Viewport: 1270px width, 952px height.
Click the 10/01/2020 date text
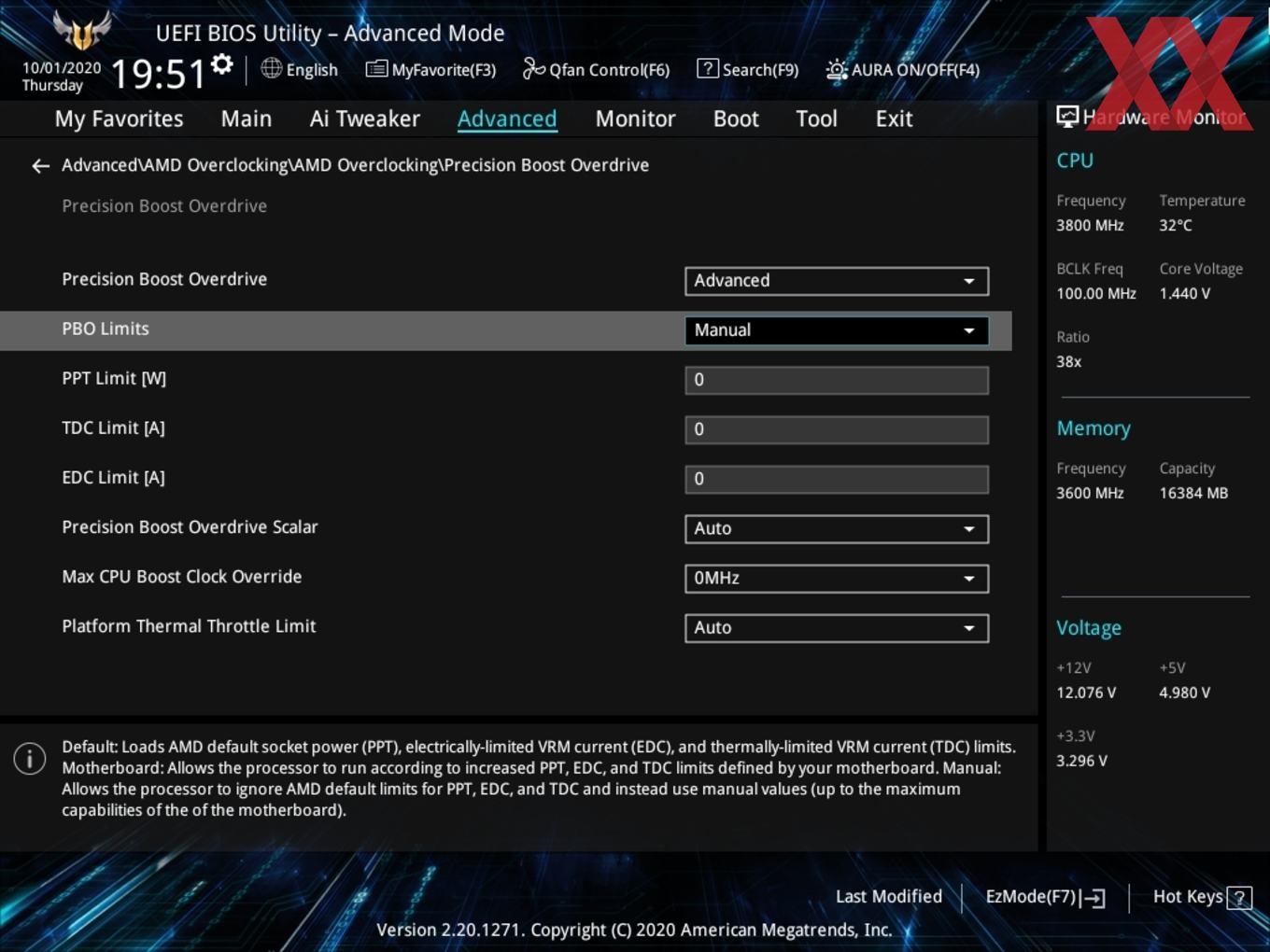[x=62, y=67]
